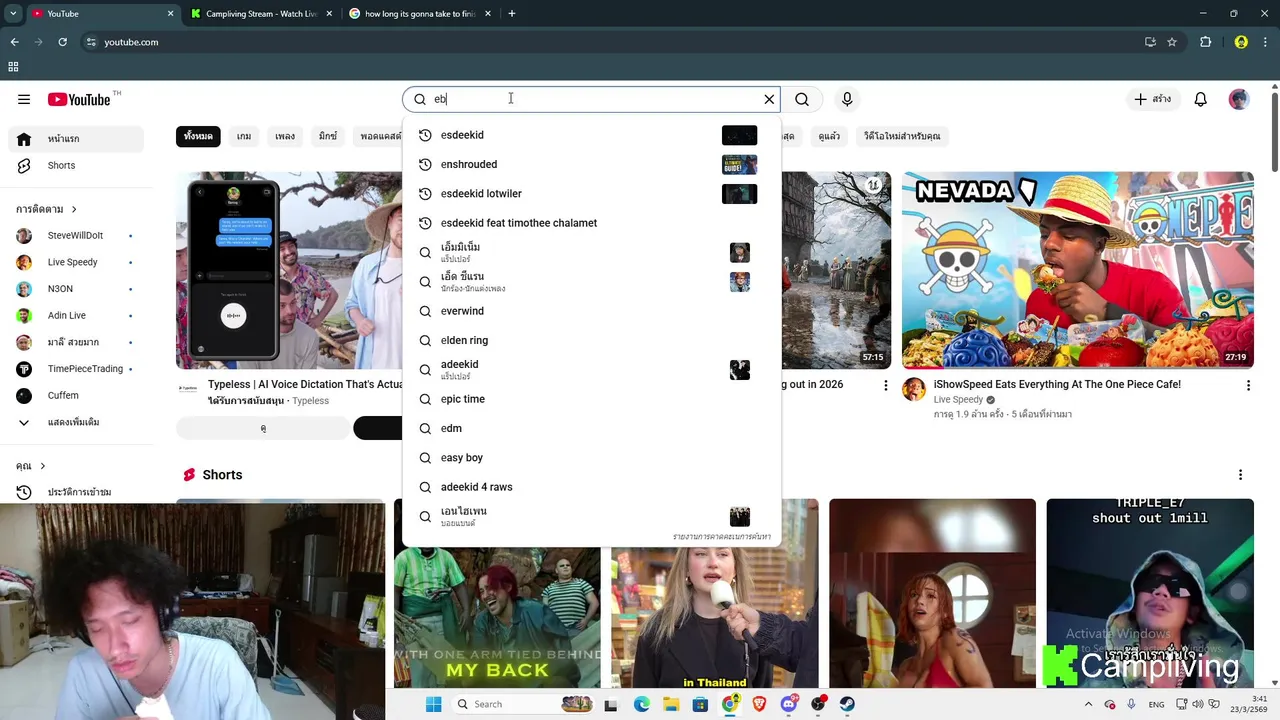Select suggestion 'esdeekid feat timothee chalamet'

click(x=591, y=223)
